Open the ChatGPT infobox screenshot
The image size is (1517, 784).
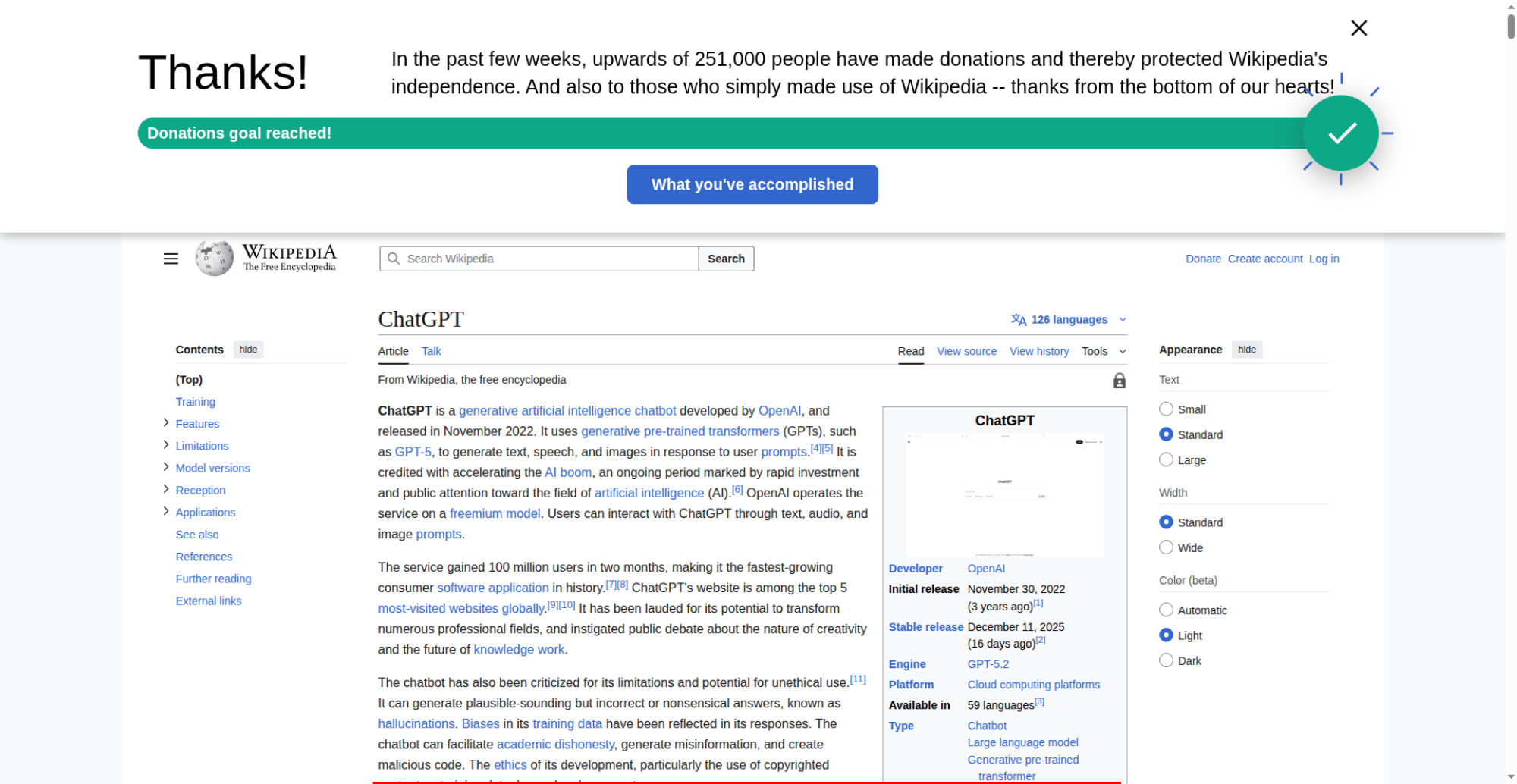coord(1004,494)
